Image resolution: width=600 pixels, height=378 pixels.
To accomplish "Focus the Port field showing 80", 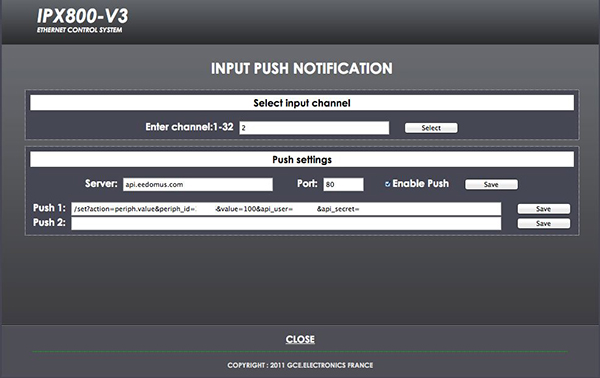I will coord(343,184).
